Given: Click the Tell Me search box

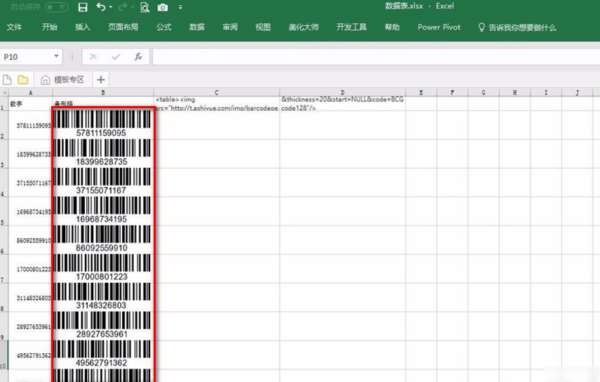Looking at the screenshot, I should pos(517,28).
